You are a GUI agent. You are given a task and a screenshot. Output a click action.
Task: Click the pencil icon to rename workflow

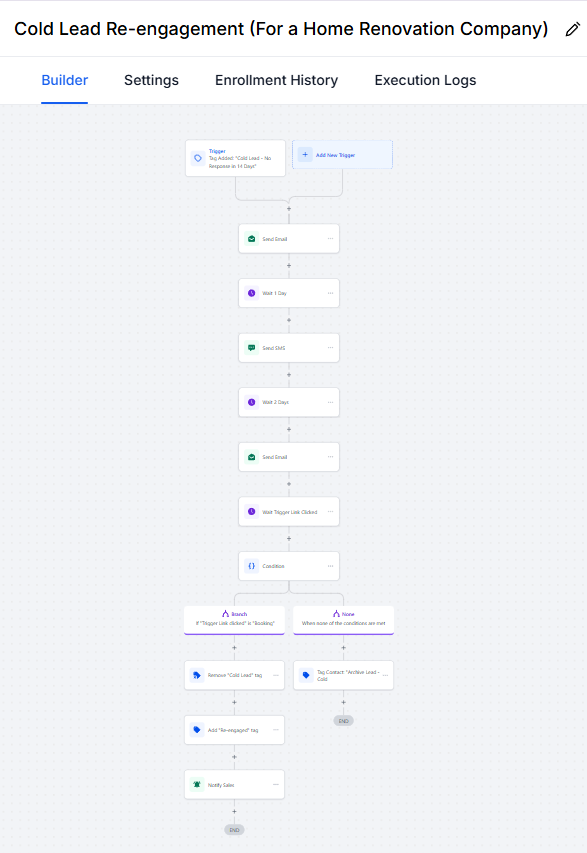572,29
